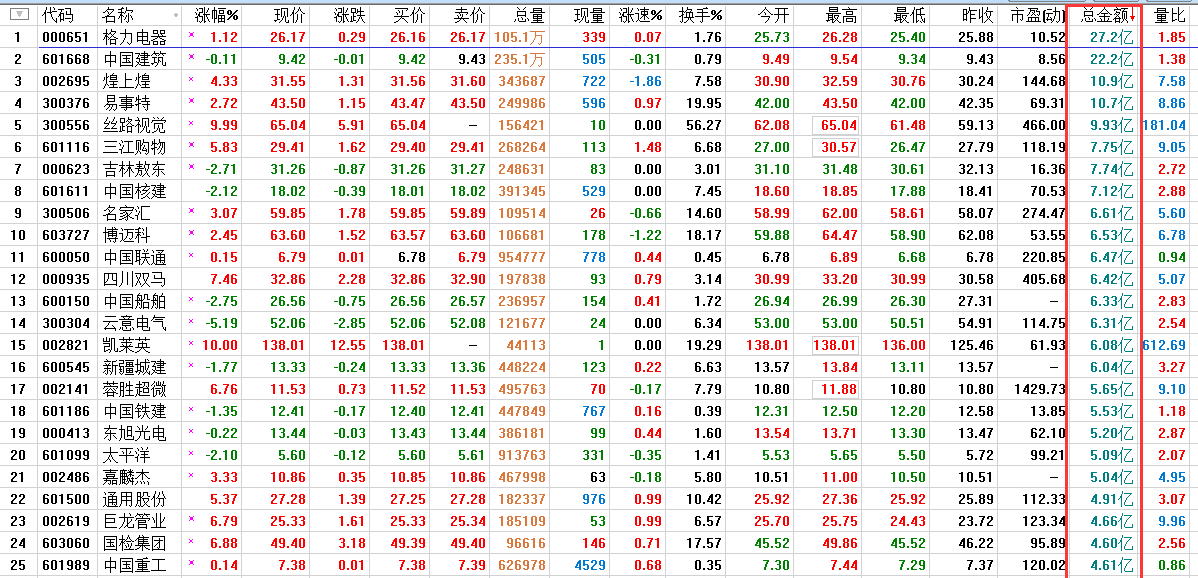Select the stock name 中国船舶

pyautogui.click(x=134, y=302)
